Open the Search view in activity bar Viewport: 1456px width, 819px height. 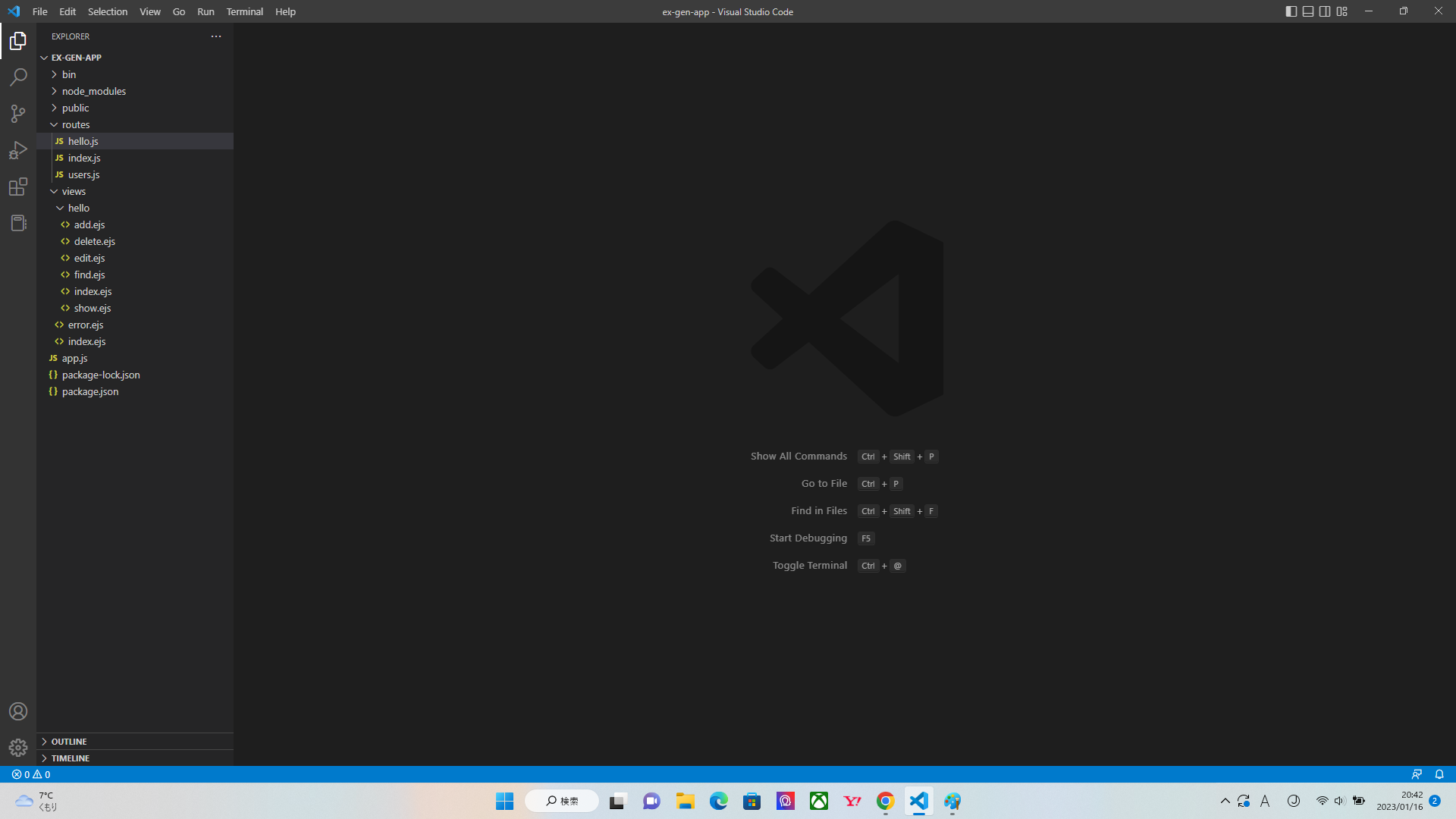tap(18, 77)
